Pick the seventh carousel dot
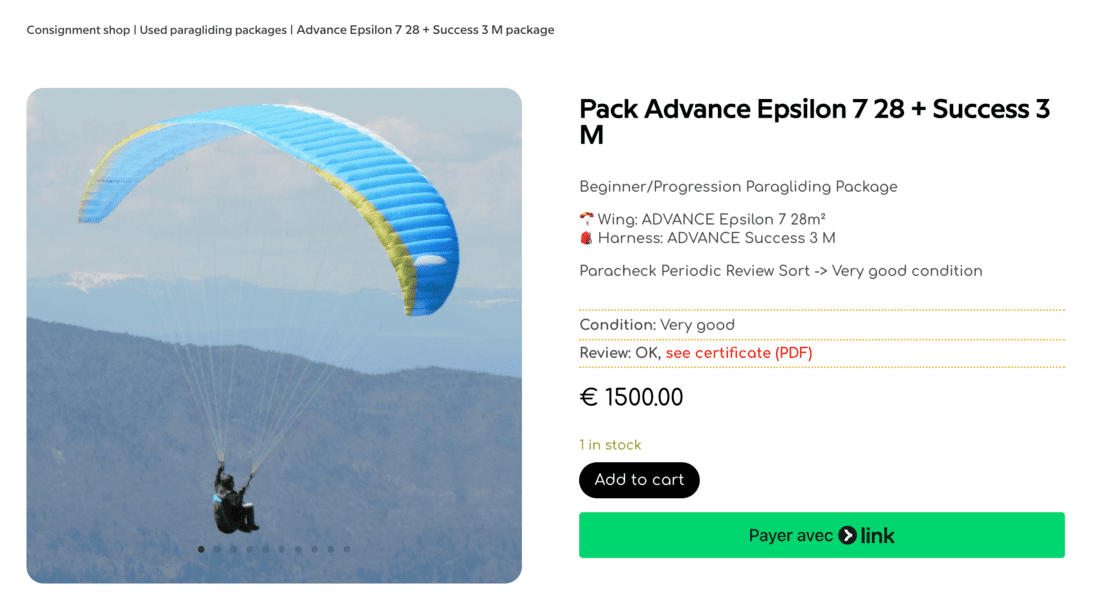Screen dimensions: 1100x610 click(x=298, y=549)
